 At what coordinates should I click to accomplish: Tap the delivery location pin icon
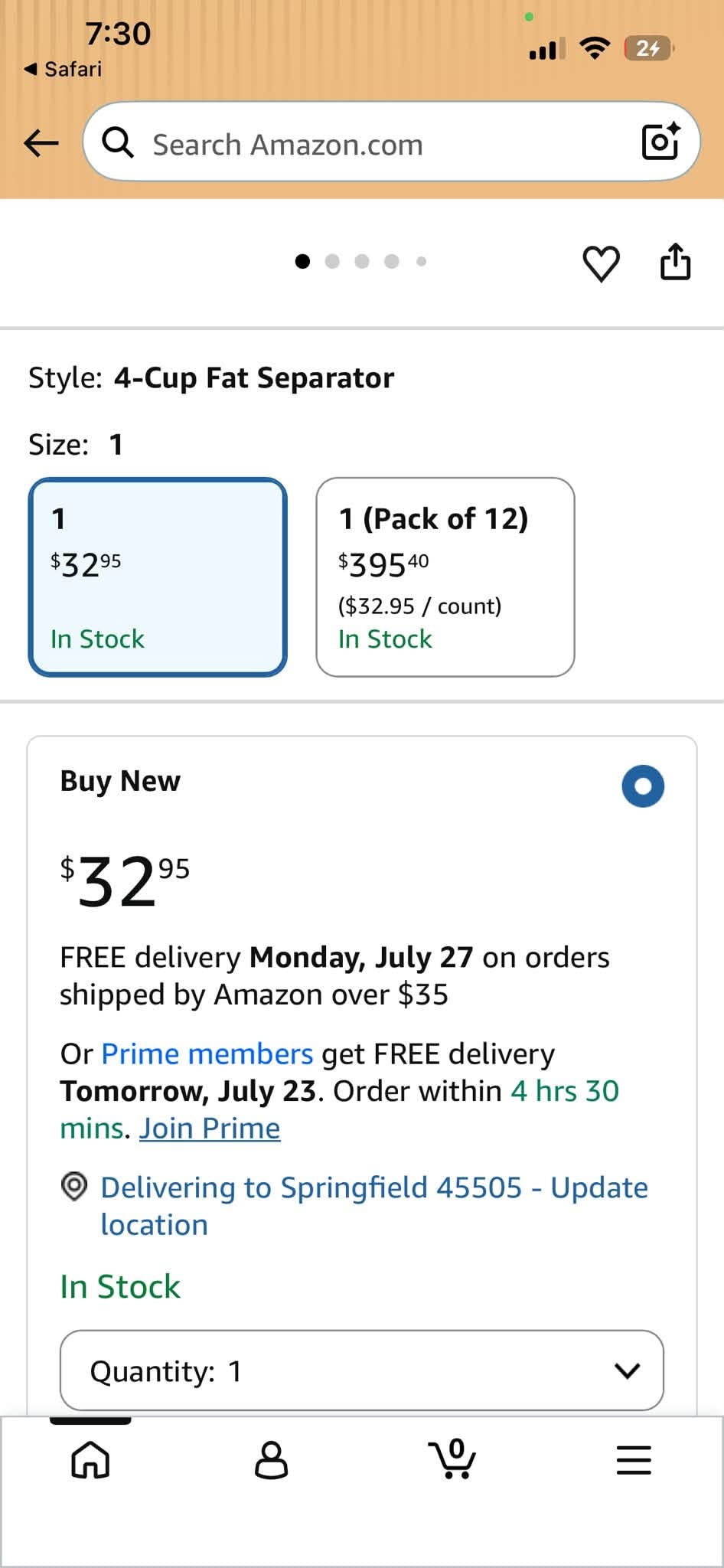(74, 1187)
